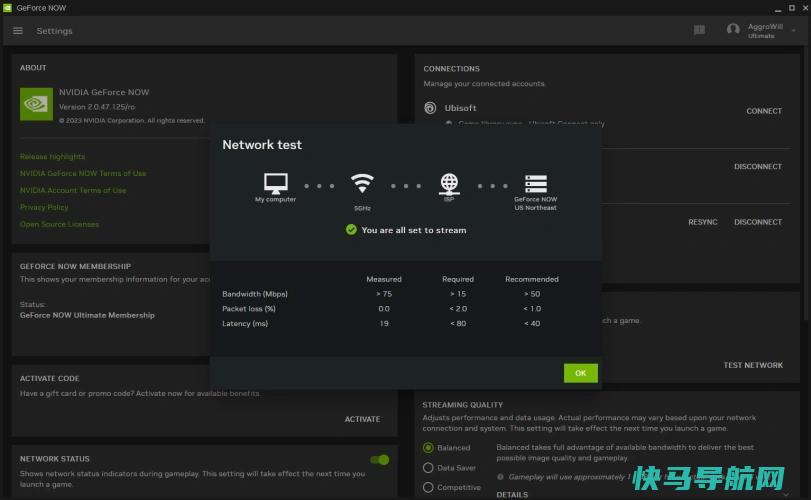Screen dimensions: 811x500
Task: Click the ISP globe icon
Action: (x=449, y=184)
